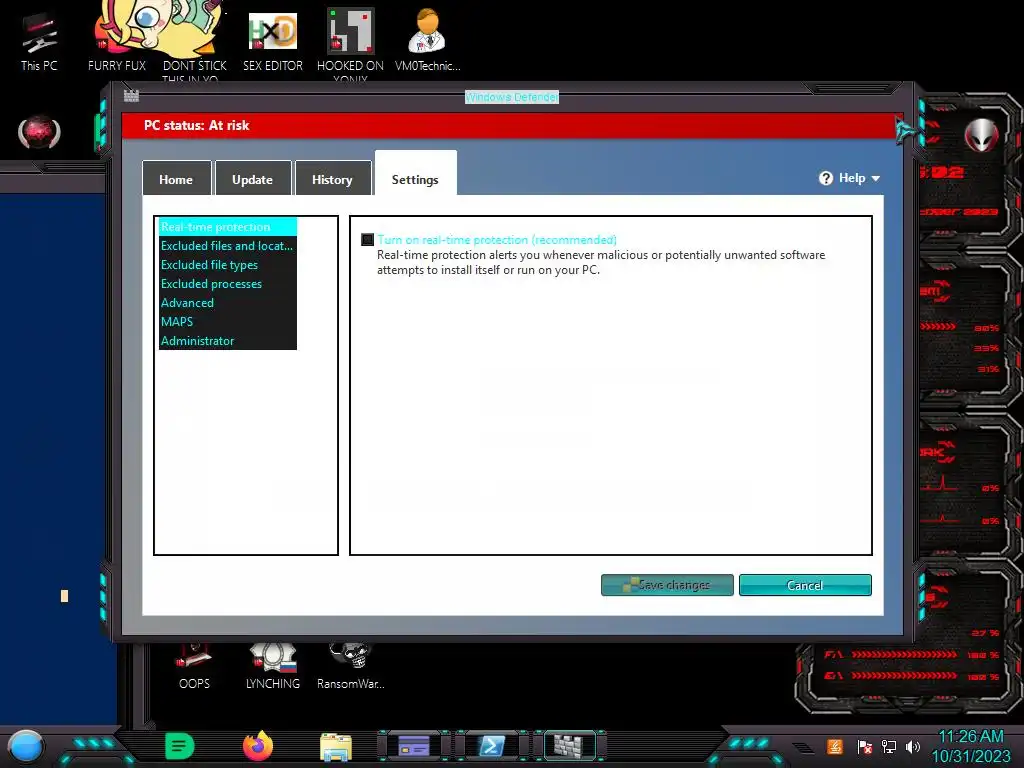
Task: Select the Settings tab
Action: (415, 175)
